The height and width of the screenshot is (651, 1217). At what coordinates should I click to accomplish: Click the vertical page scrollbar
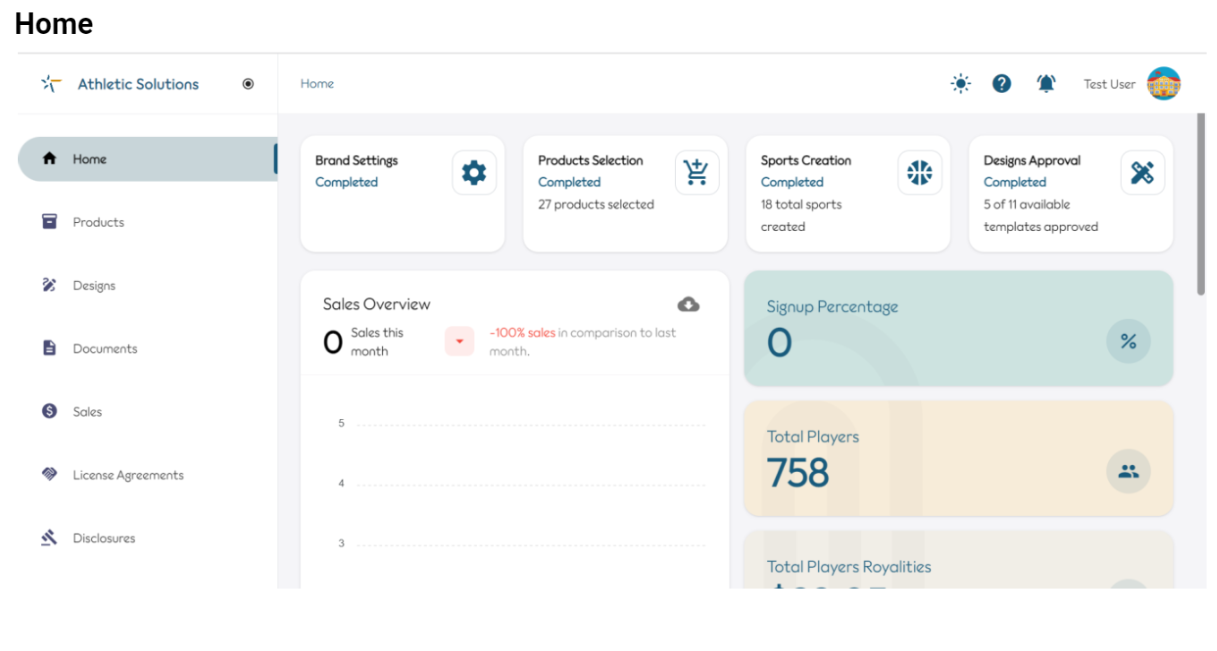click(1201, 204)
